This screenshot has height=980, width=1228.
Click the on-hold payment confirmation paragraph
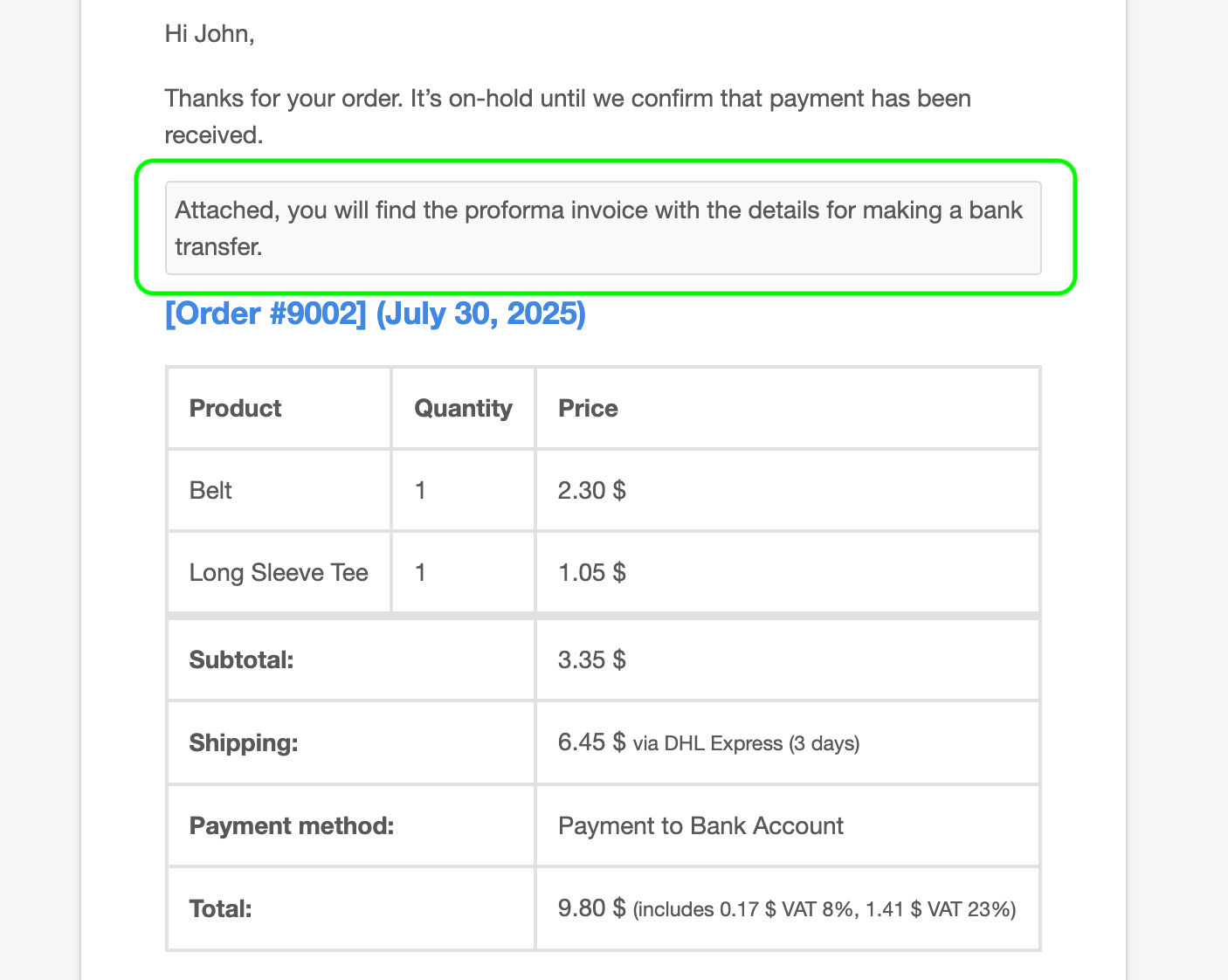click(x=568, y=116)
